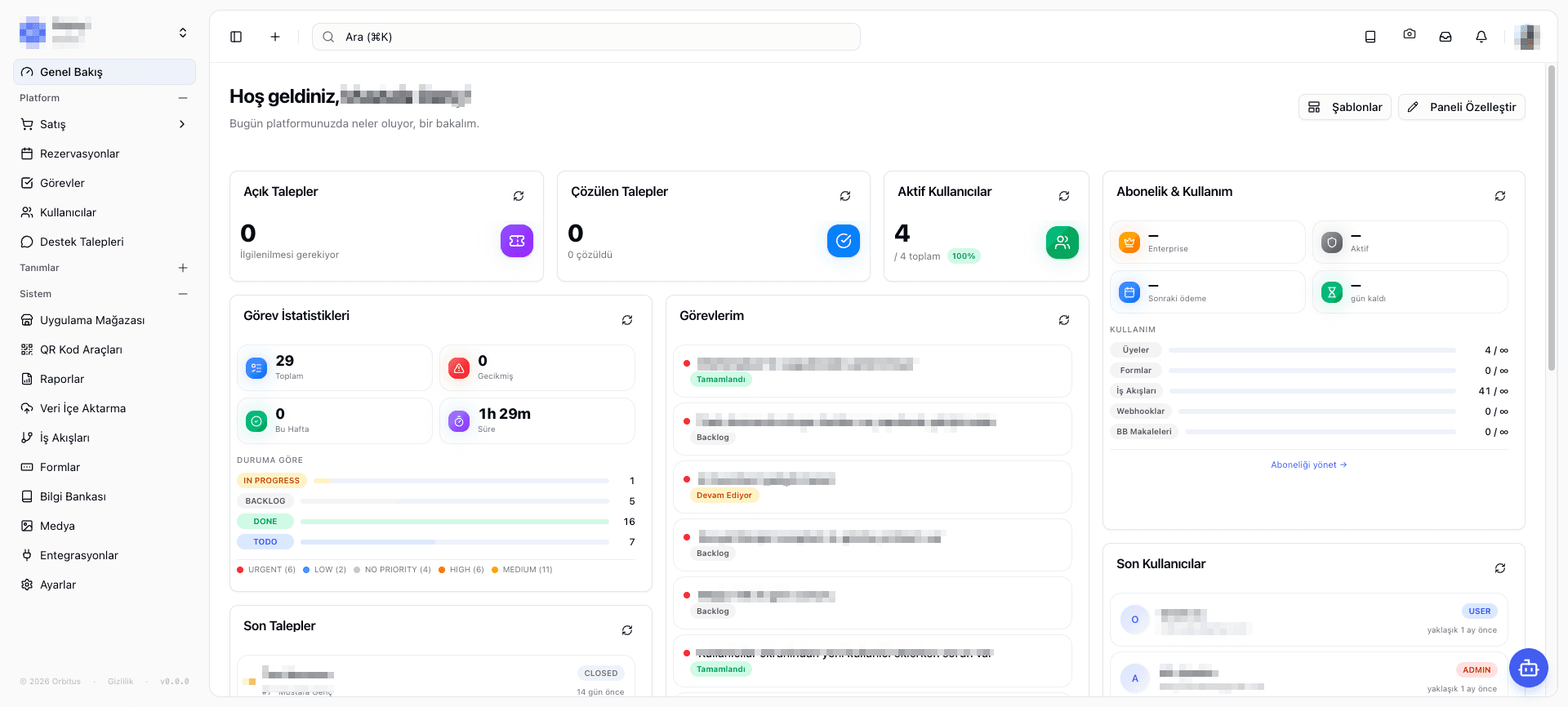Open Uygulama Mağazası in sidebar
Image resolution: width=1568 pixels, height=707 pixels.
(105, 320)
